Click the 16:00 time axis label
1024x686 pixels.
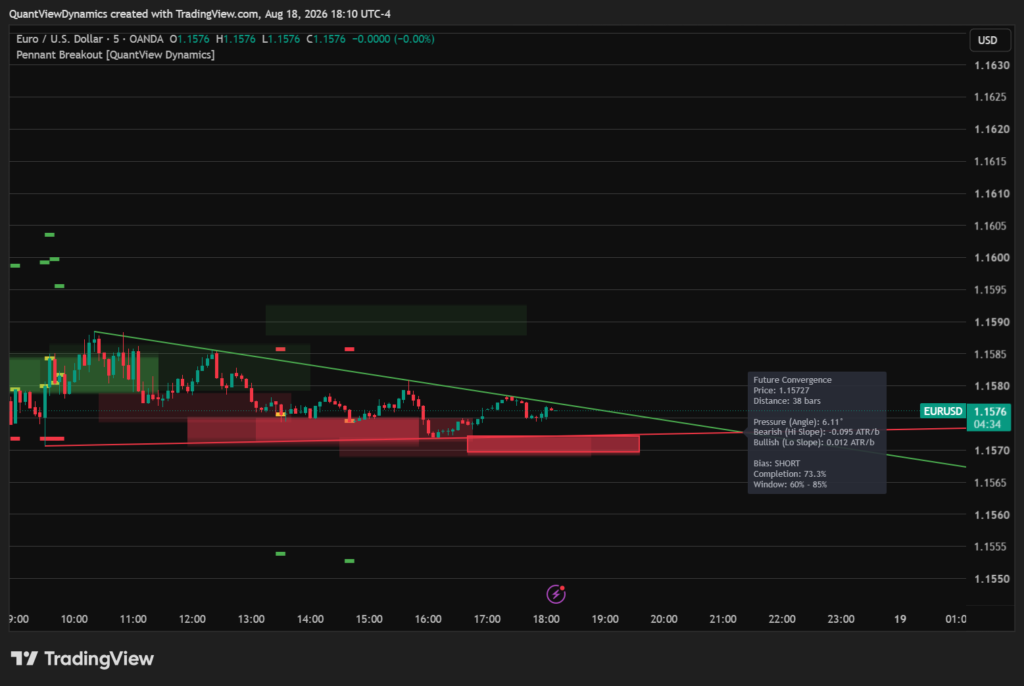pyautogui.click(x=428, y=619)
